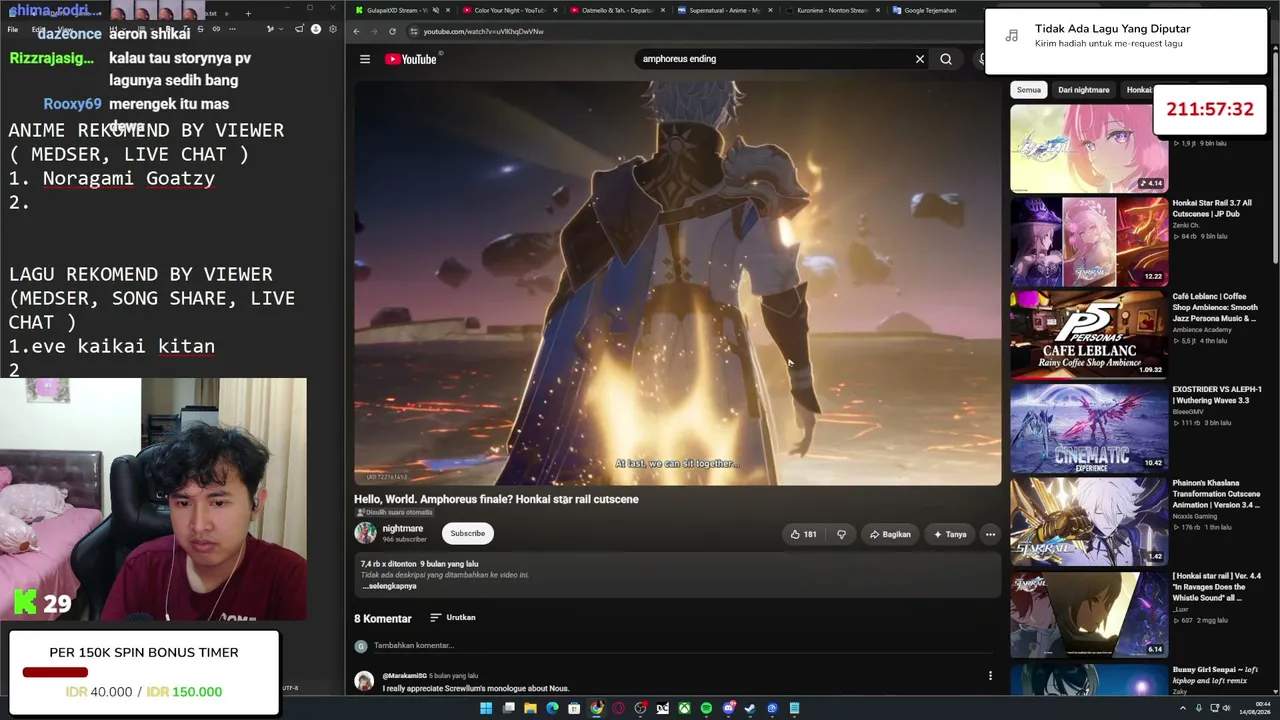Expand the description with ...selengkapnya
The height and width of the screenshot is (720, 1280).
[389, 586]
